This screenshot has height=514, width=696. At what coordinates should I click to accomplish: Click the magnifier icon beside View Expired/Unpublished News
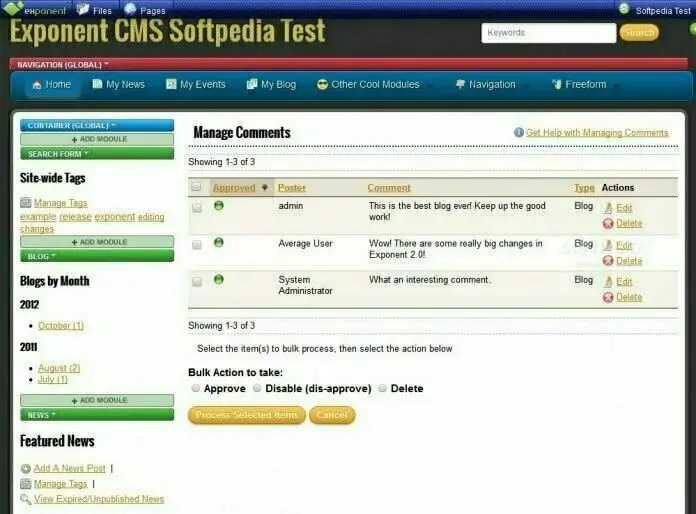click(26, 499)
